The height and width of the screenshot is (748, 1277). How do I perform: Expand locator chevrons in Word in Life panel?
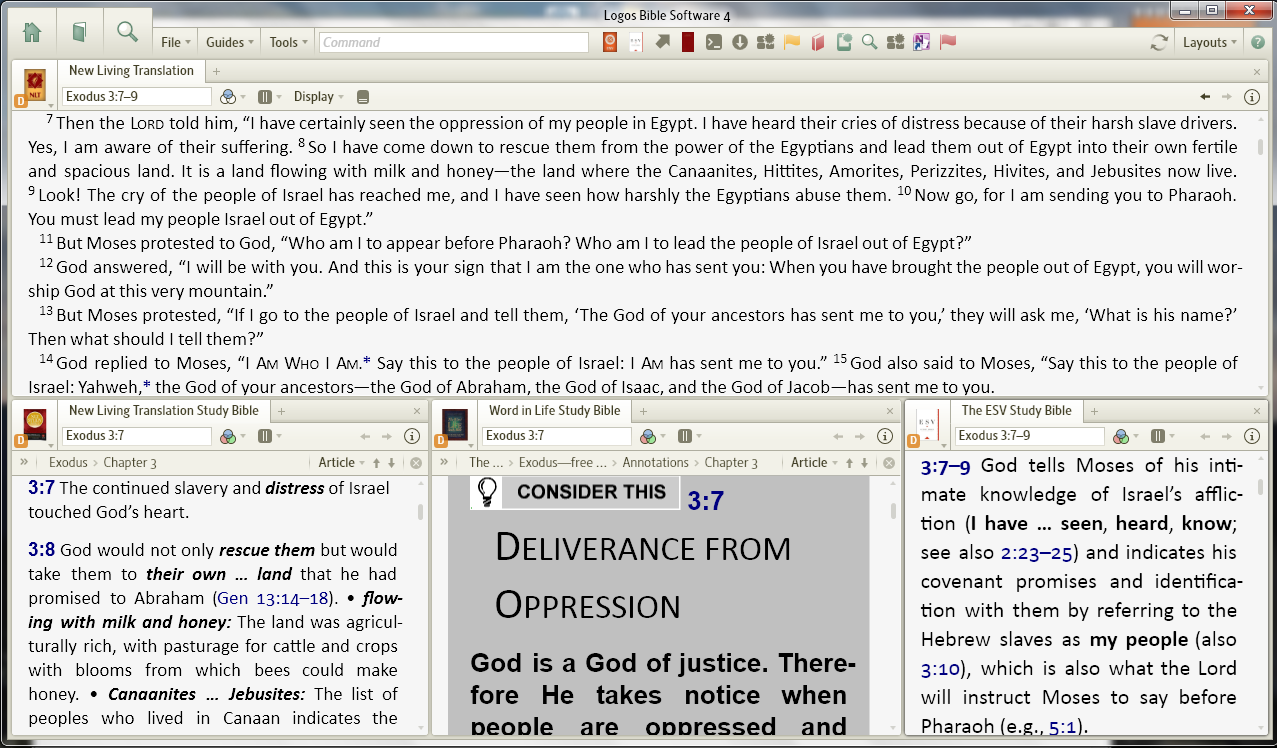tap(443, 462)
